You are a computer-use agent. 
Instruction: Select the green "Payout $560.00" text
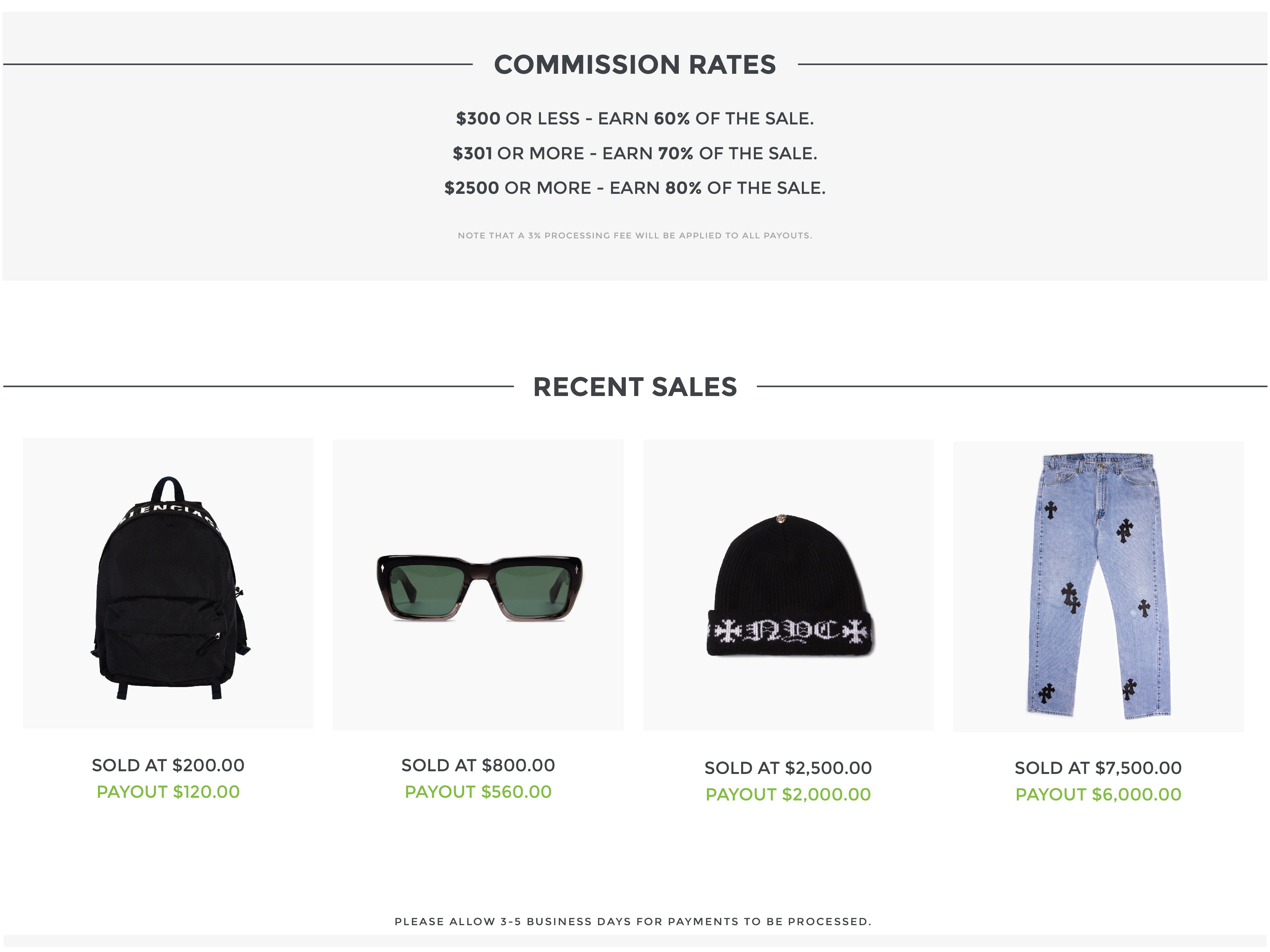coord(478,792)
